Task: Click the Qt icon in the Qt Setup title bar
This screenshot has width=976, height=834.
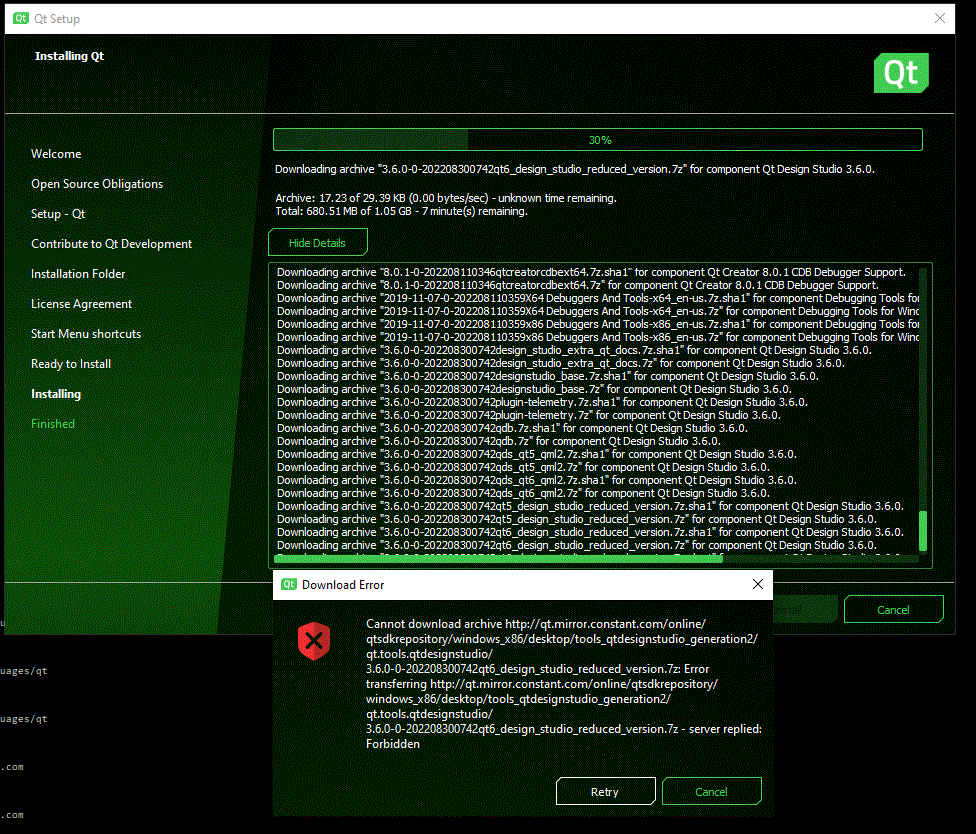Action: click(21, 18)
